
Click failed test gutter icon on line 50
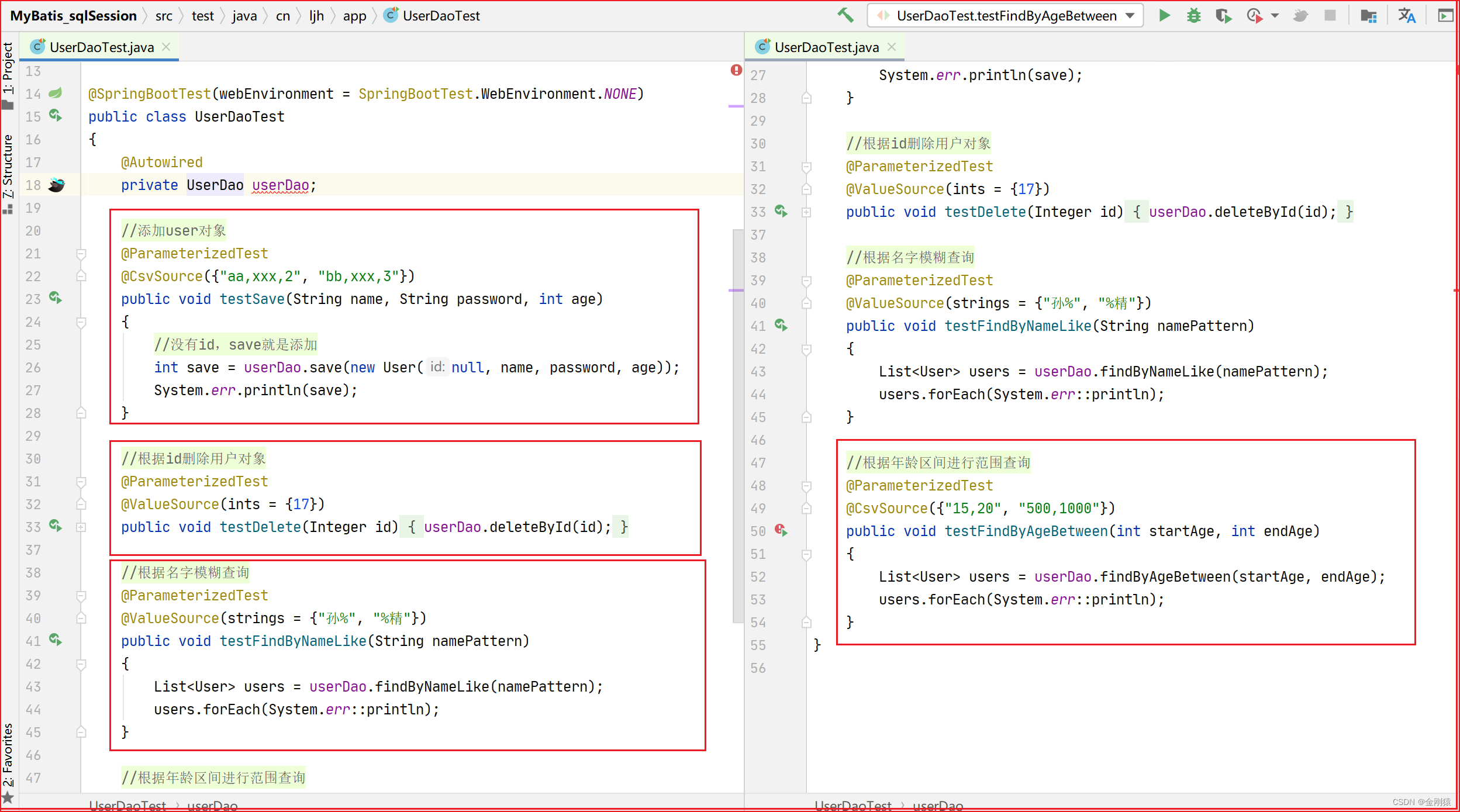781,530
